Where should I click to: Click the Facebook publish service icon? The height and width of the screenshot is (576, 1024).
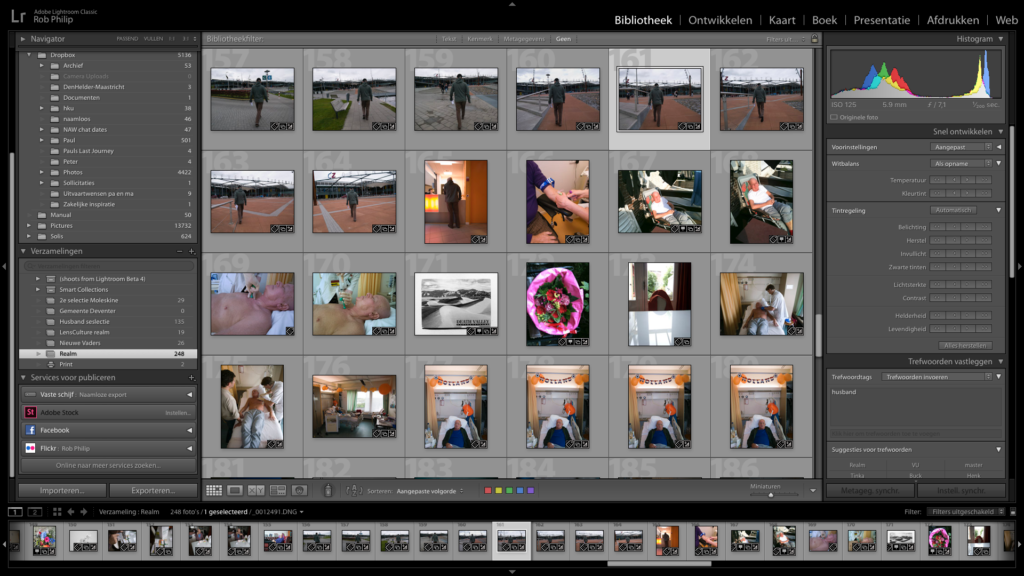tap(30, 430)
